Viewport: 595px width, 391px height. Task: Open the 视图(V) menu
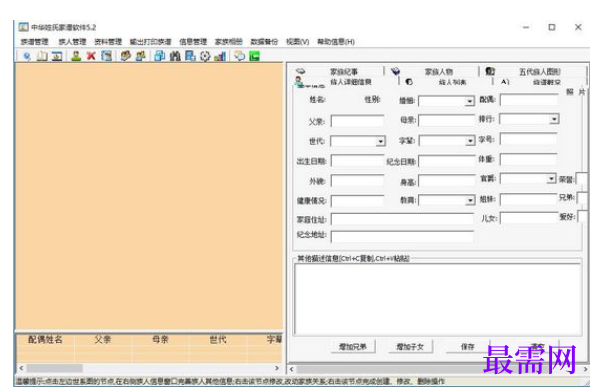(298, 42)
